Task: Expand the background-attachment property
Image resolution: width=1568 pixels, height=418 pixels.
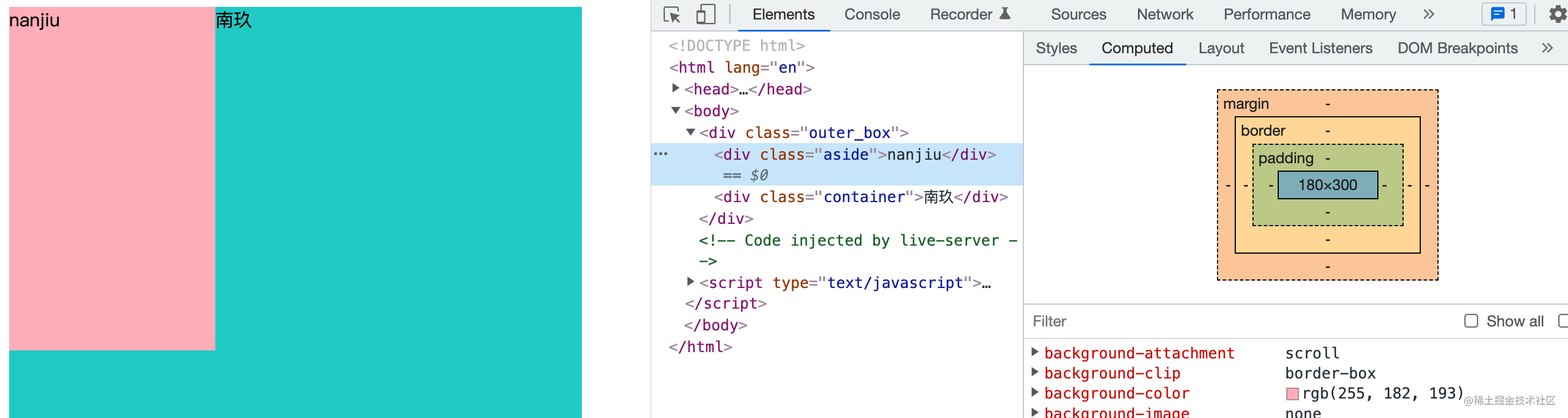Action: tap(1034, 352)
